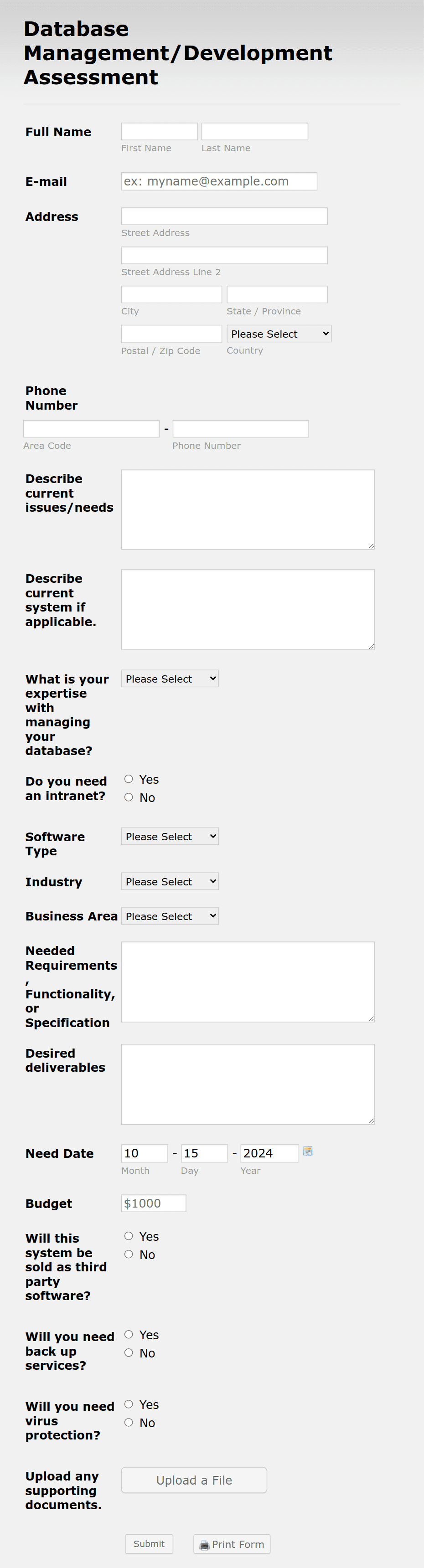Open the Country dropdown
Image resolution: width=424 pixels, height=1568 pixels.
coord(279,333)
